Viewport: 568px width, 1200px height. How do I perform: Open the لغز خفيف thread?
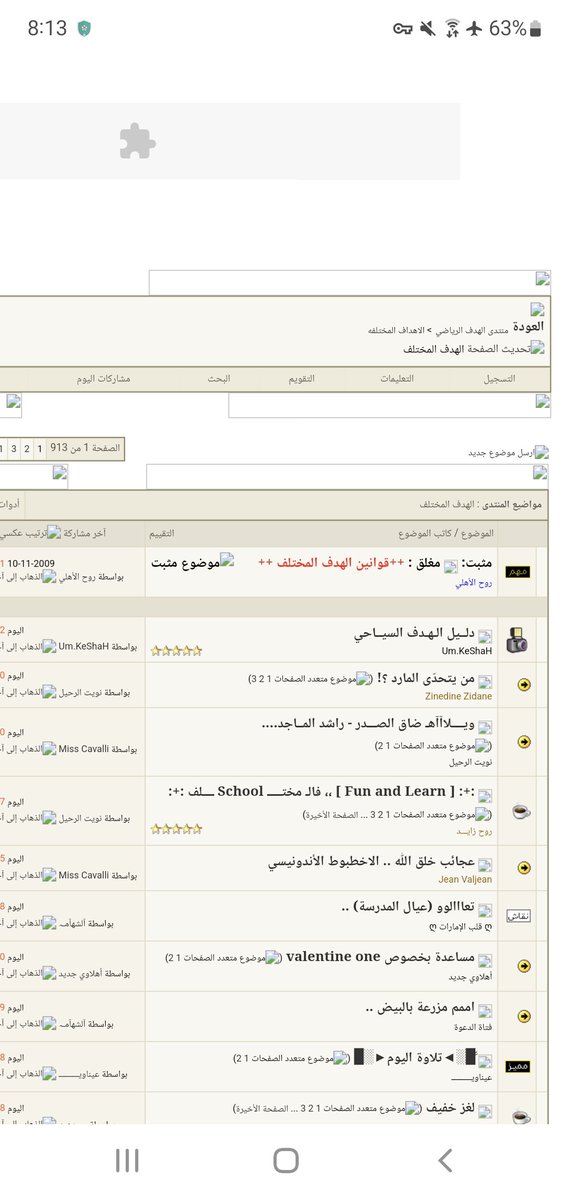448,1108
